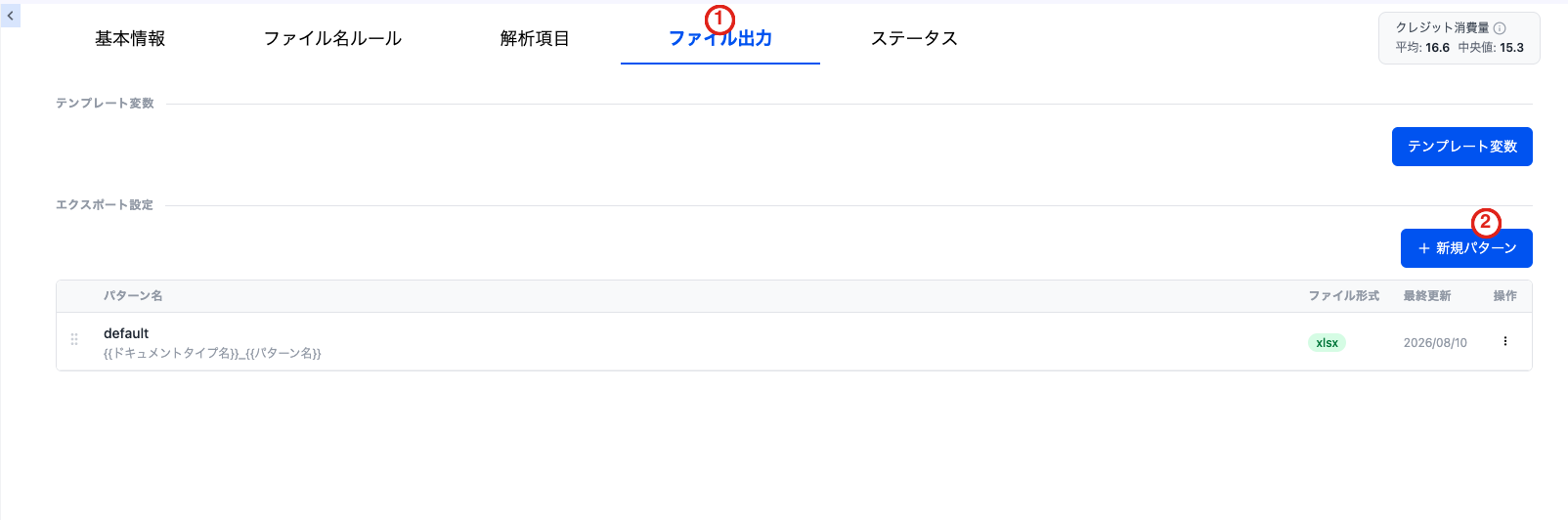The width and height of the screenshot is (1568, 520).
Task: Click the 2026/08/10 last updated date
Action: click(1435, 343)
